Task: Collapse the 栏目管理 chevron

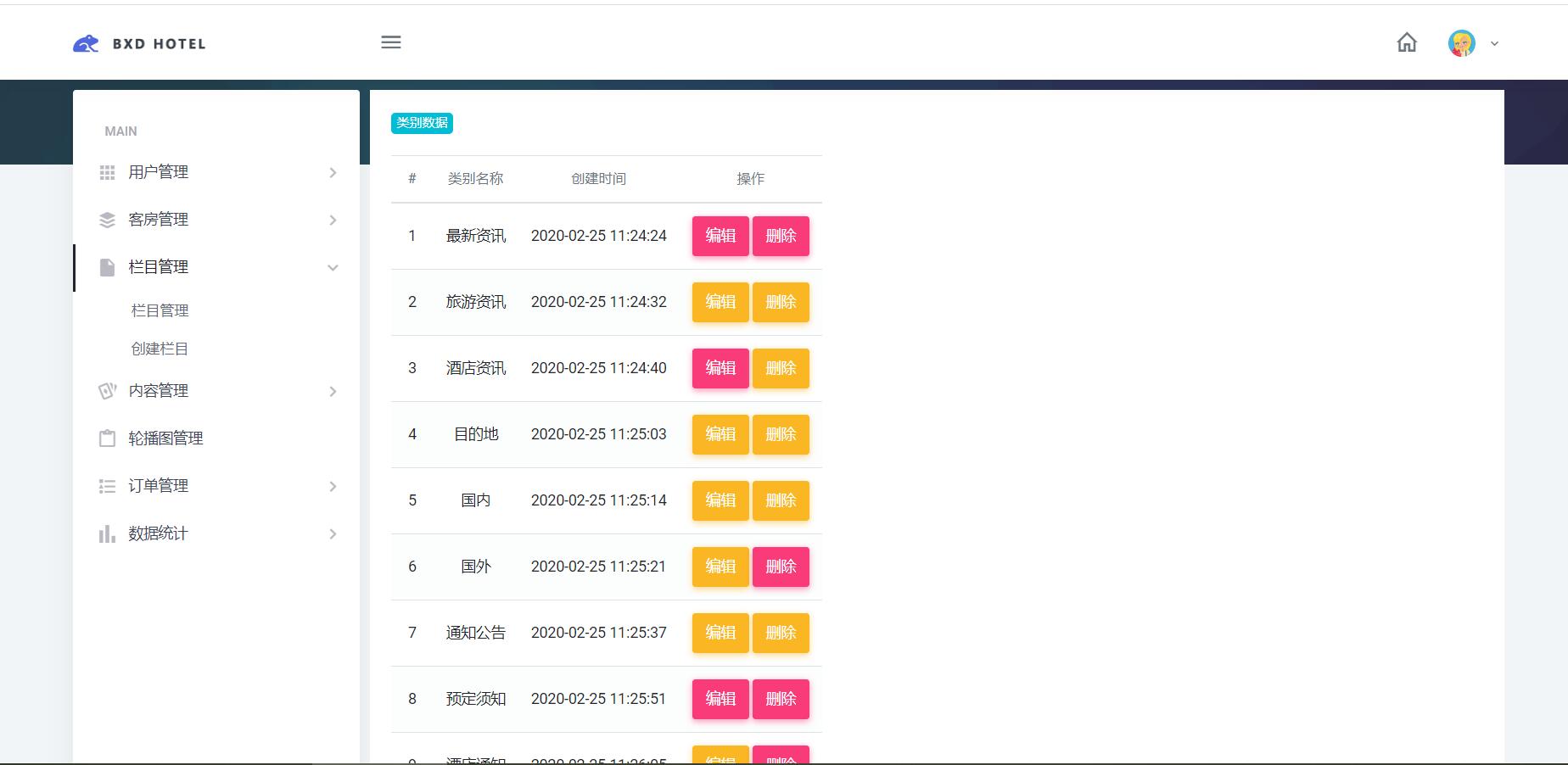Action: click(x=333, y=268)
